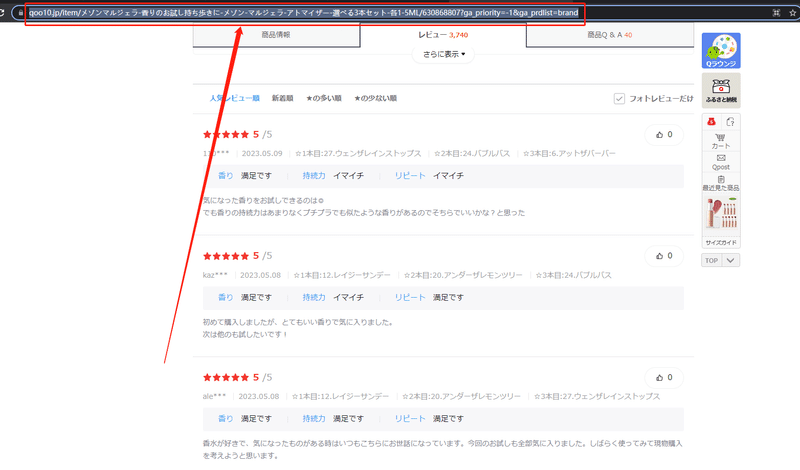The height and width of the screenshot is (470, 800).
Task: Like the ale*** review thumbs-up
Action: pyautogui.click(x=664, y=378)
